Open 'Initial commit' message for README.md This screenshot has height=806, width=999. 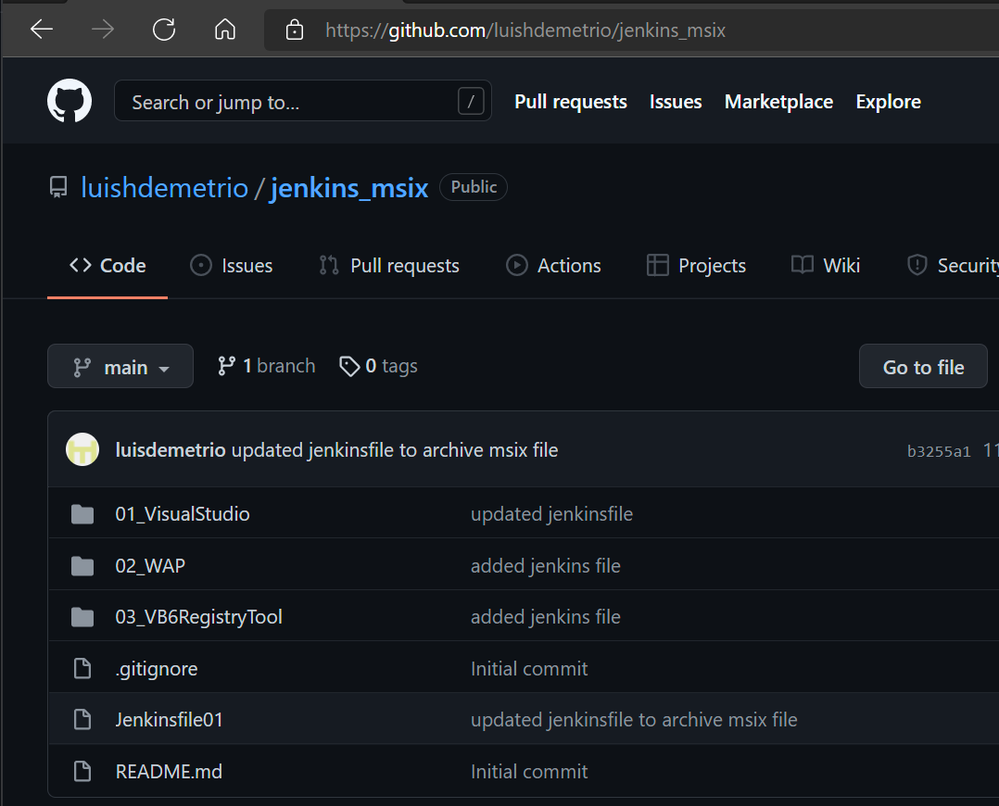(x=529, y=771)
